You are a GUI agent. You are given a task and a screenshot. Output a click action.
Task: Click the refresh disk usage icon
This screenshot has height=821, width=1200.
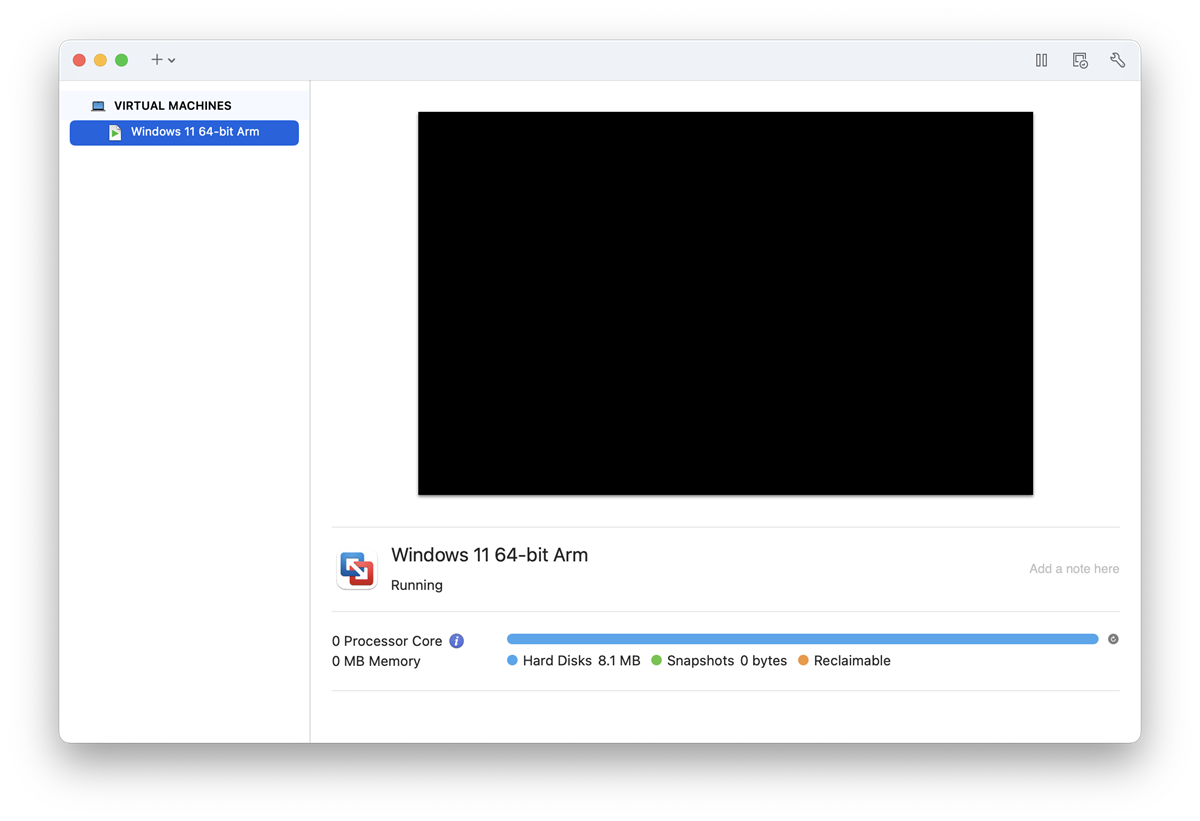pyautogui.click(x=1113, y=639)
